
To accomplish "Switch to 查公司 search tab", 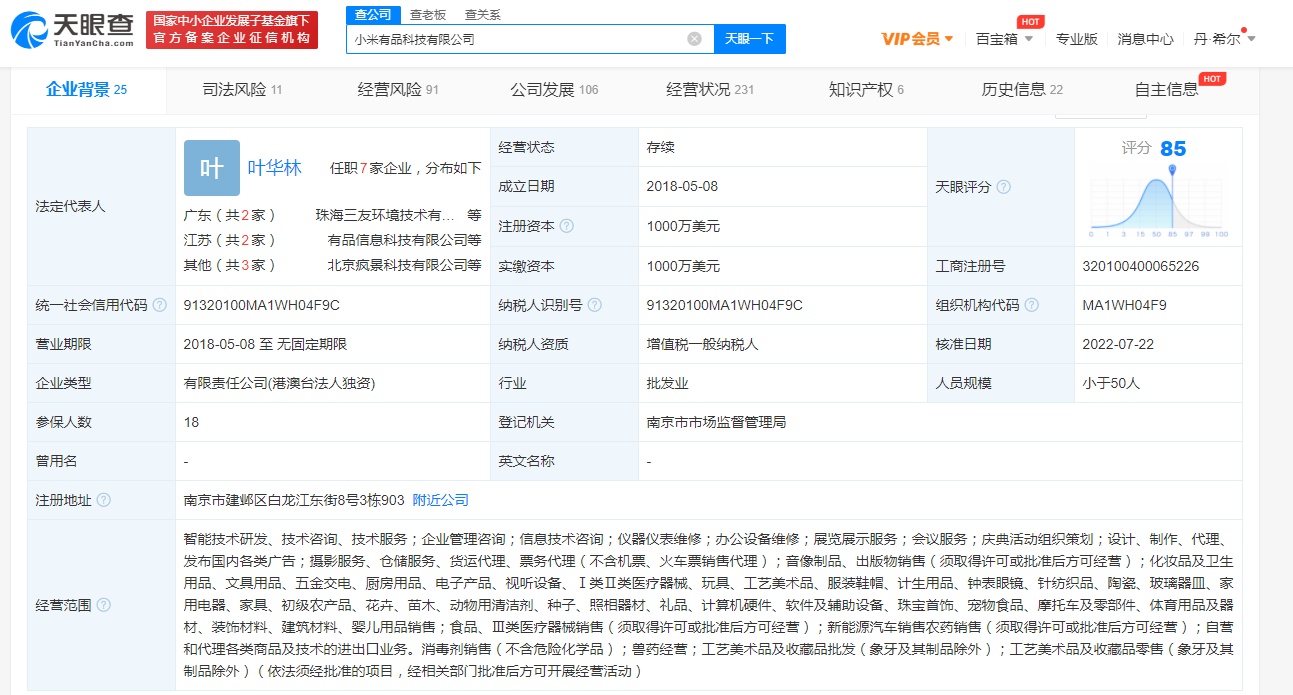I will point(374,14).
